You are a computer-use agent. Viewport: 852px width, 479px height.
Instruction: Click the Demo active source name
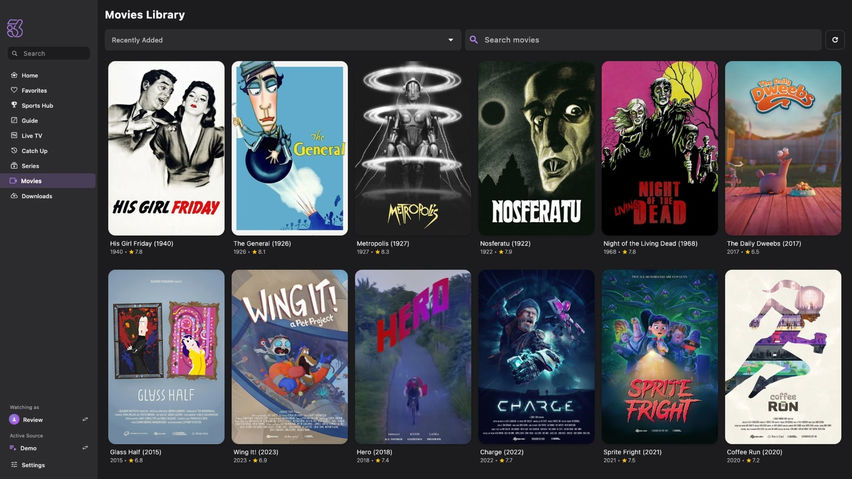click(x=28, y=448)
